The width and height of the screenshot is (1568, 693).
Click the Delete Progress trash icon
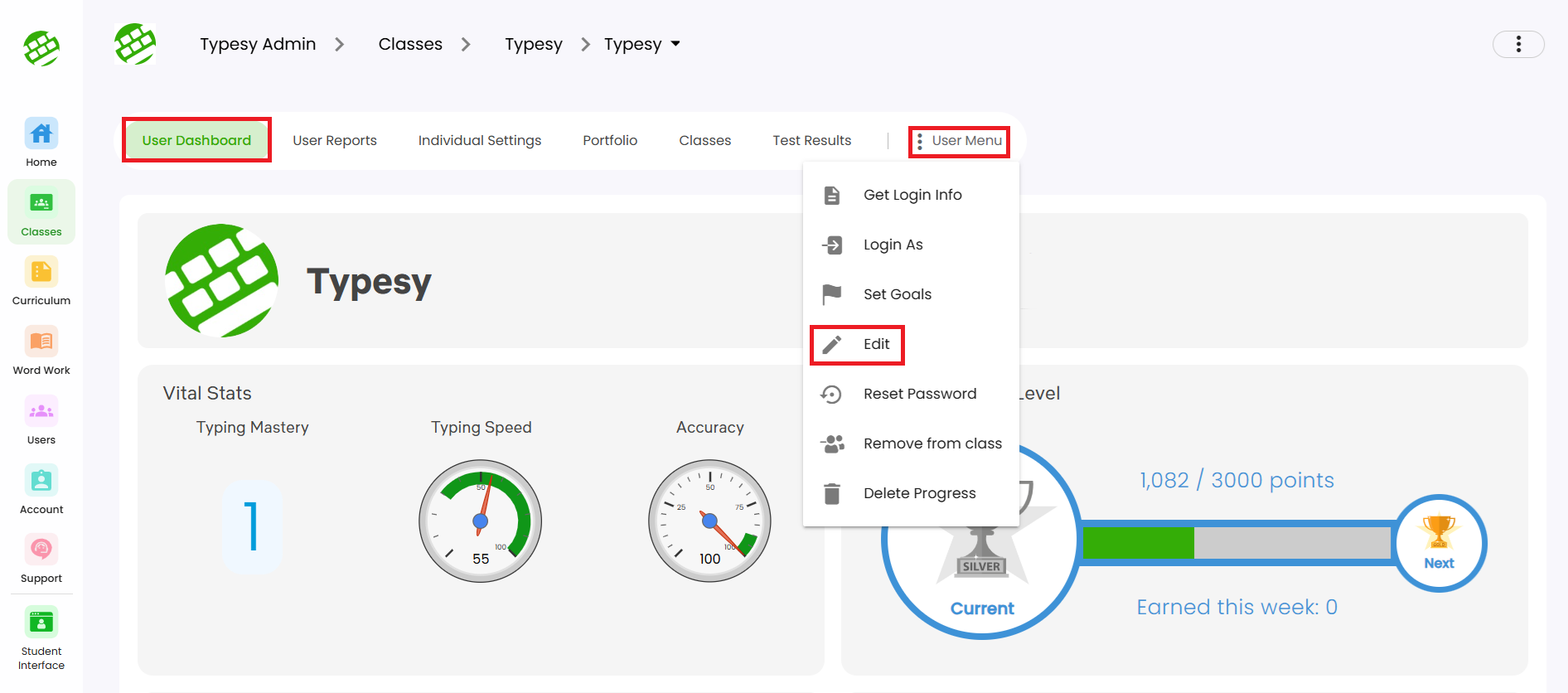pos(832,493)
